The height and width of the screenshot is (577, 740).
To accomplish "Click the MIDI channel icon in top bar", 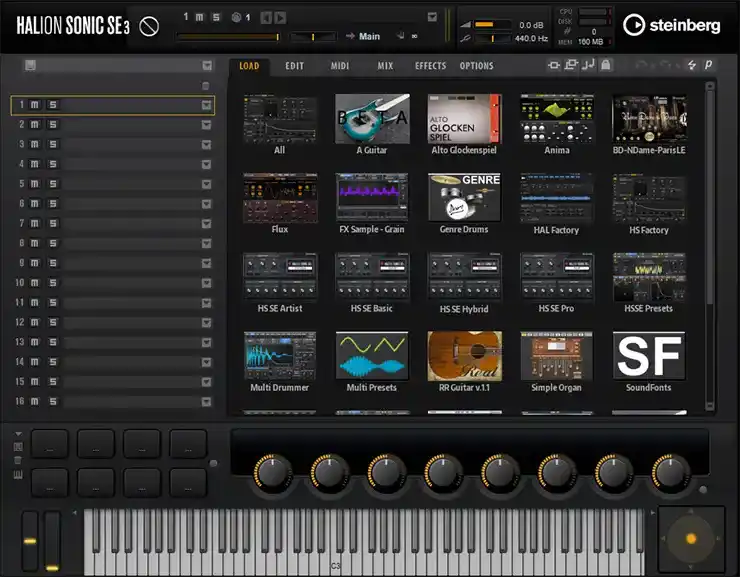I will [236, 17].
